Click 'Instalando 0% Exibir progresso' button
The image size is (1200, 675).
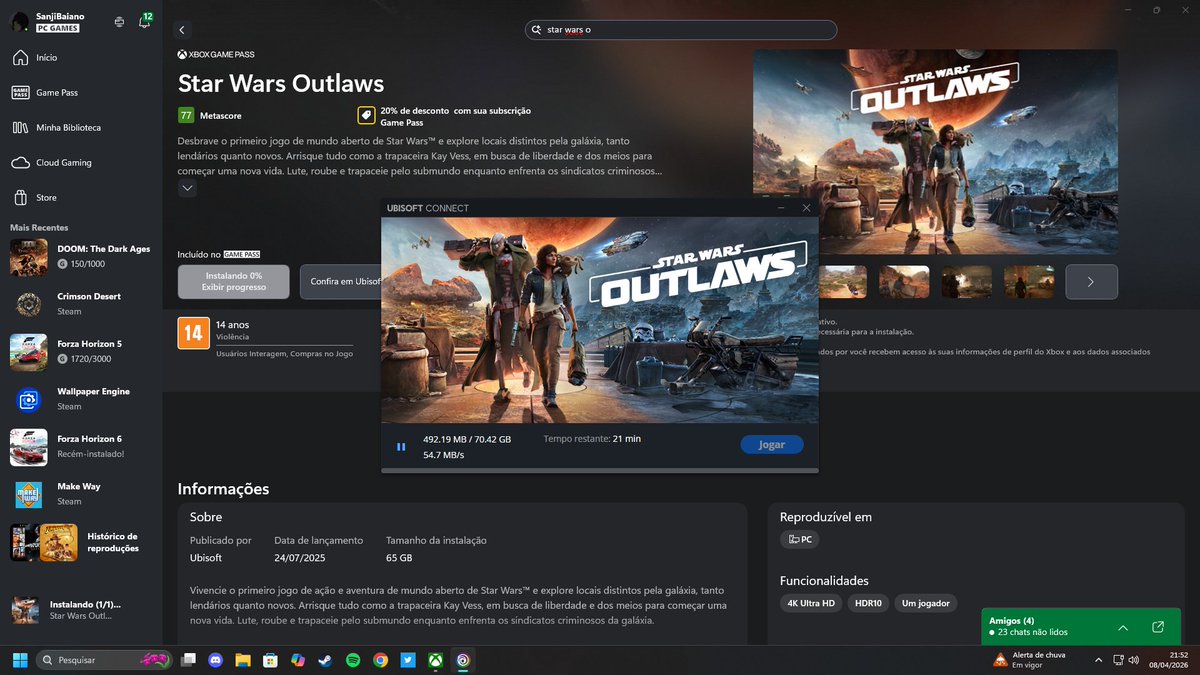pyautogui.click(x=234, y=281)
